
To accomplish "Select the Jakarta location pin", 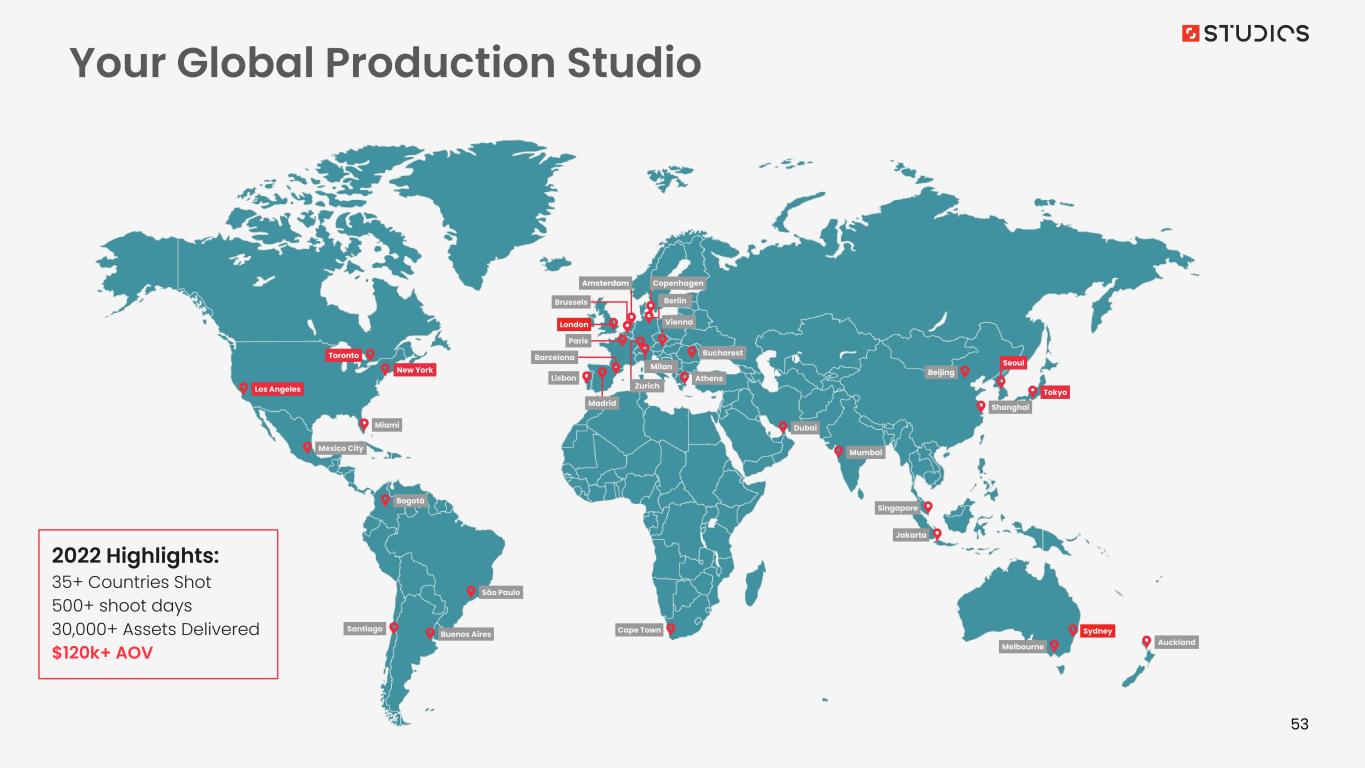I will (x=937, y=534).
